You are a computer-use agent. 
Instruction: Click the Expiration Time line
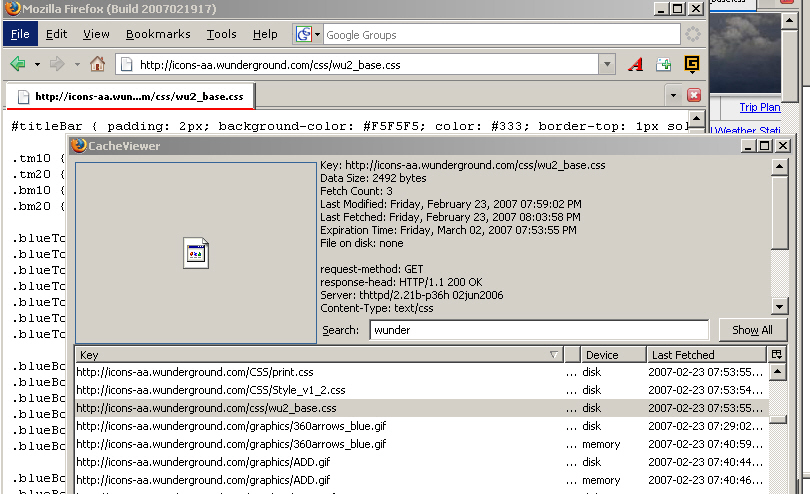point(448,230)
